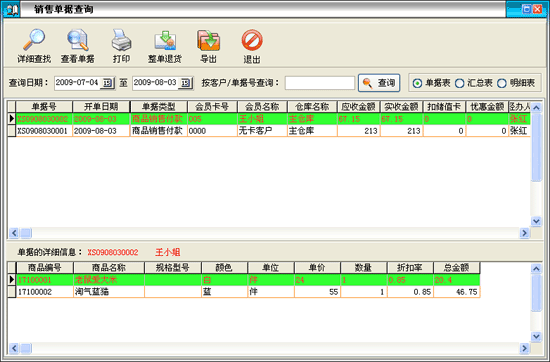Viewport: 550px width, 362px height.
Task: Focus the 按客户/单据号查询 text field
Action: click(320, 83)
